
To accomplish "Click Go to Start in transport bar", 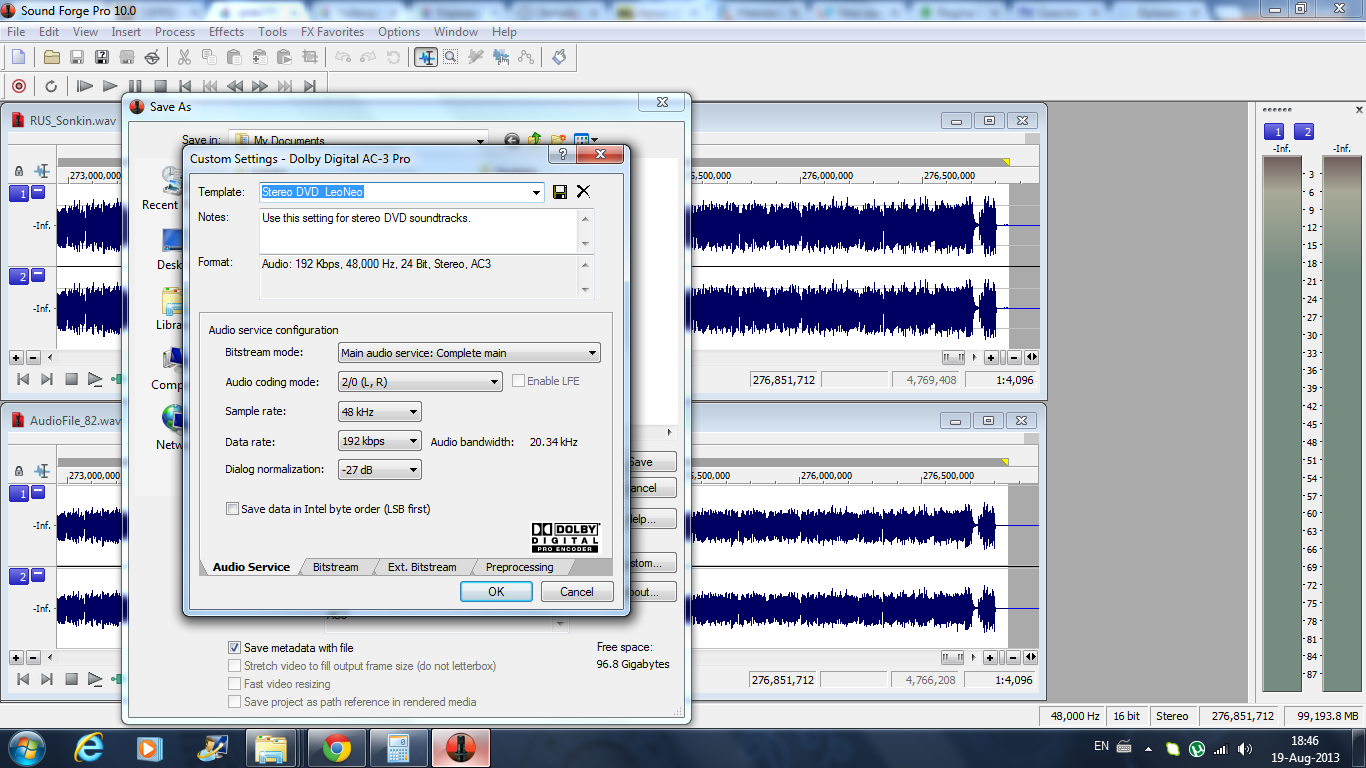I will pos(185,86).
